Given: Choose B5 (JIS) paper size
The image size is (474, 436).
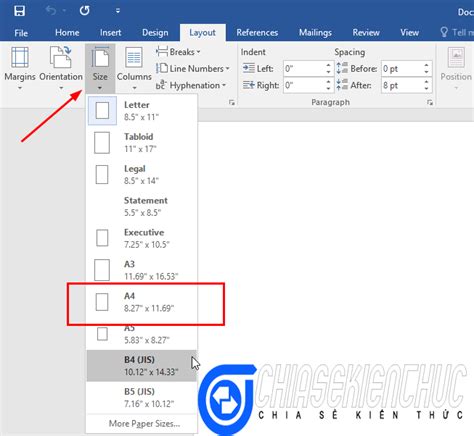Looking at the screenshot, I should tap(142, 398).
